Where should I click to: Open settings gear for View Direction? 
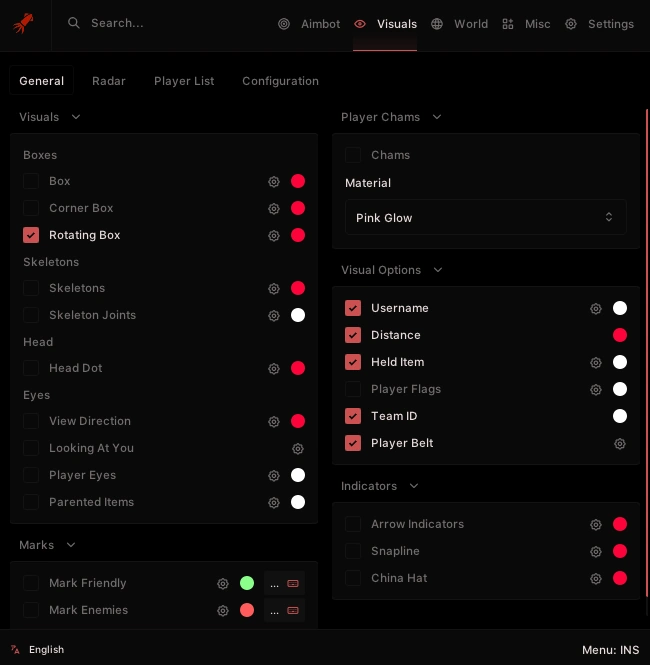(274, 422)
